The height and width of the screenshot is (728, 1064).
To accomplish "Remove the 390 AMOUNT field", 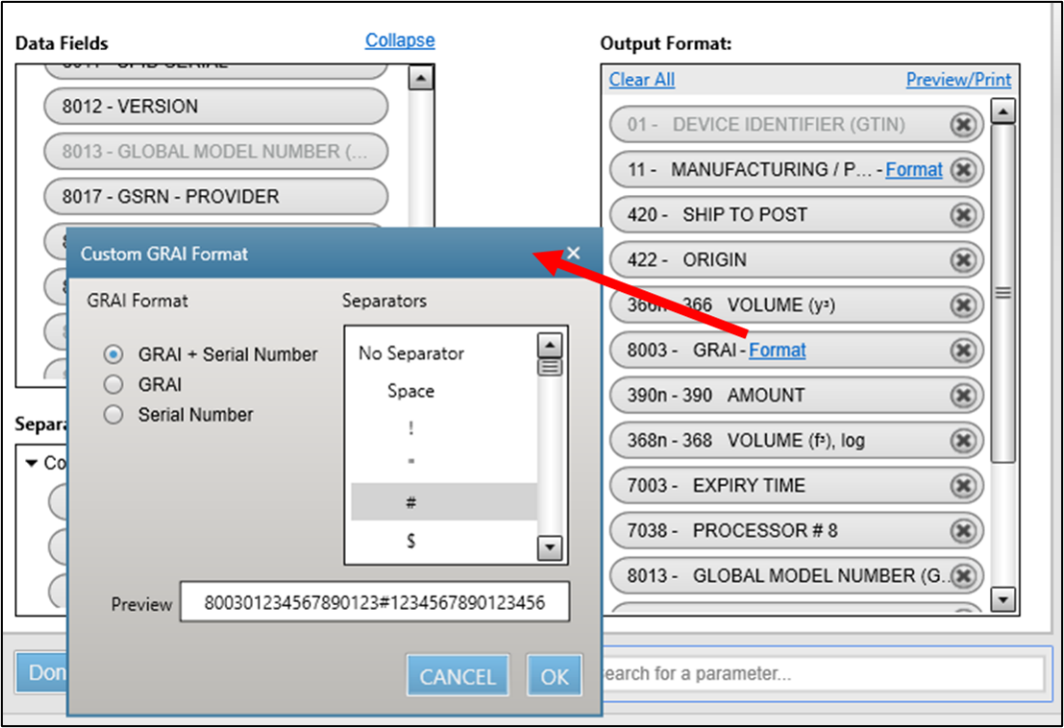I will tap(962, 396).
